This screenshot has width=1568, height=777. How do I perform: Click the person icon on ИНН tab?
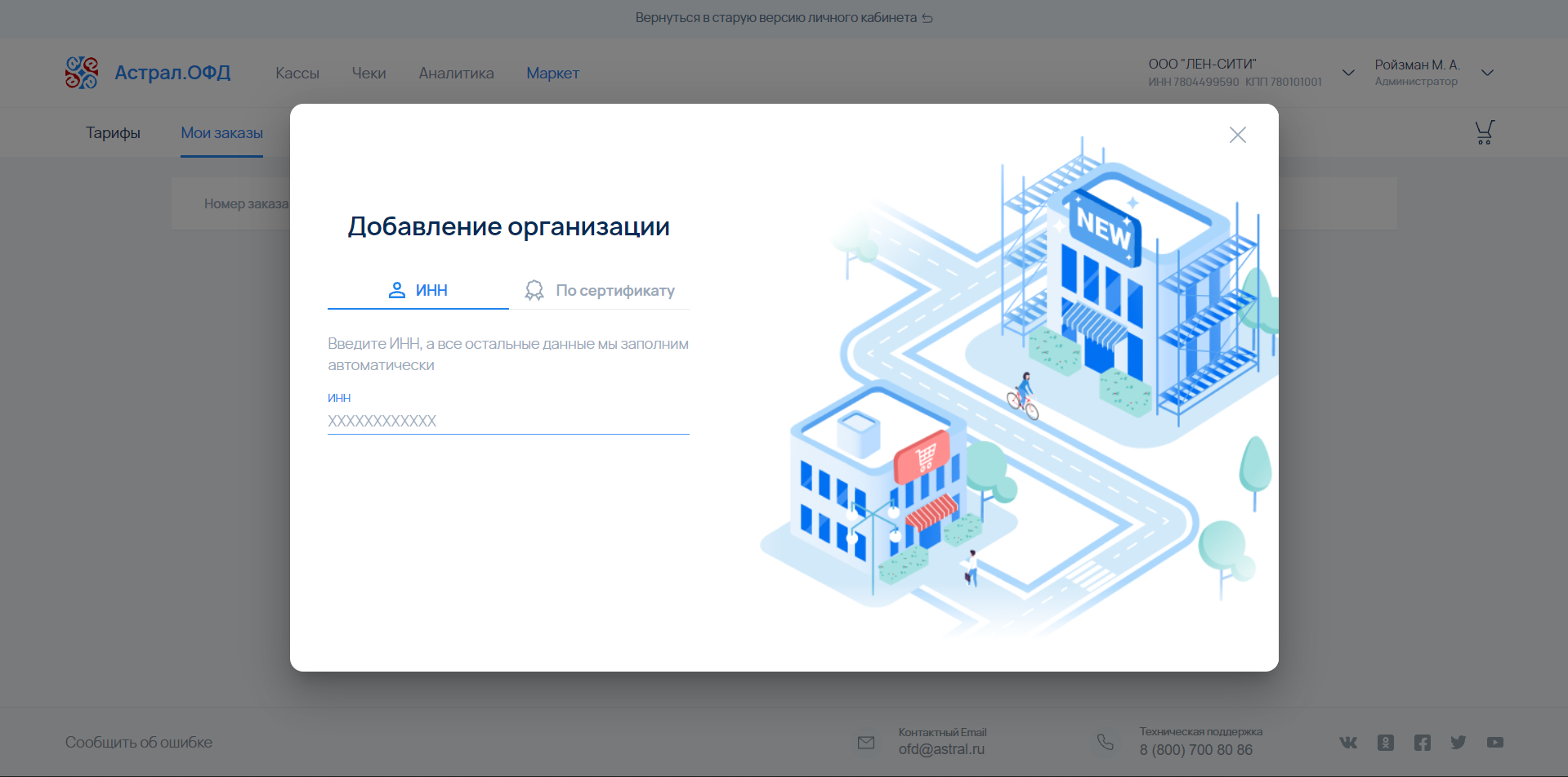click(x=397, y=290)
